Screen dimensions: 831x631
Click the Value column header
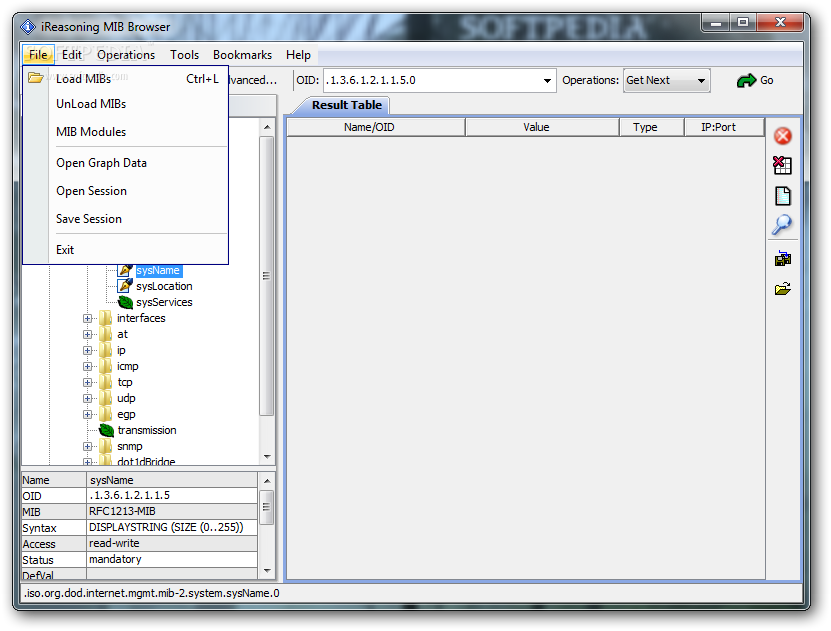click(542, 127)
